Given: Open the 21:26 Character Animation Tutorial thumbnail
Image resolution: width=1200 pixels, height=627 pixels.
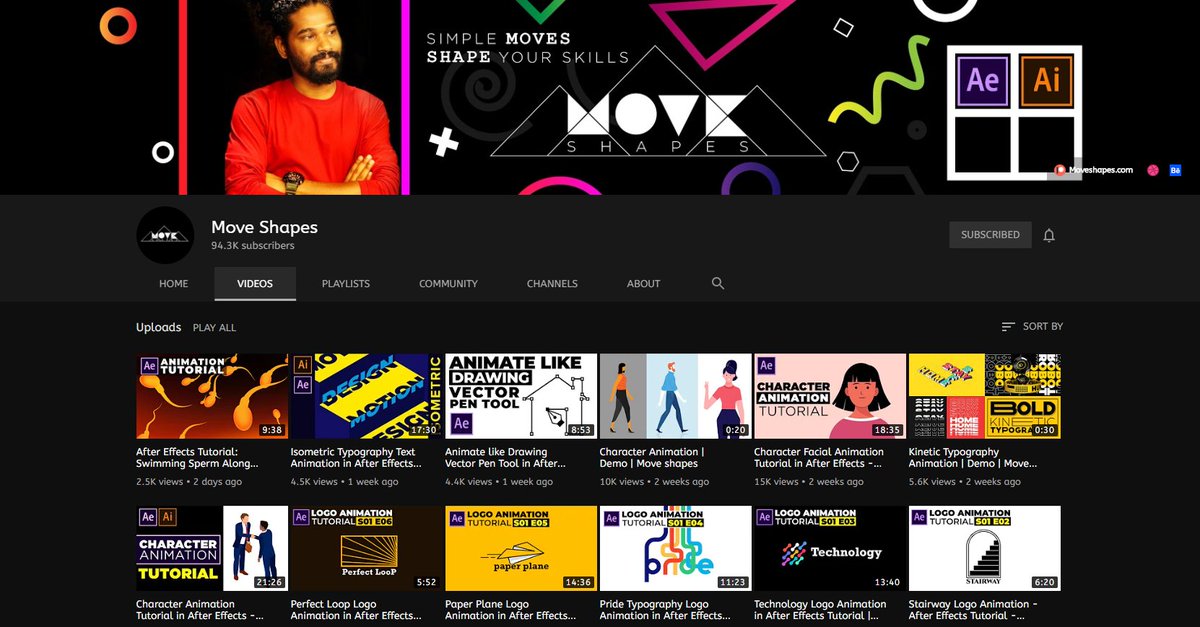Looking at the screenshot, I should pyautogui.click(x=212, y=548).
